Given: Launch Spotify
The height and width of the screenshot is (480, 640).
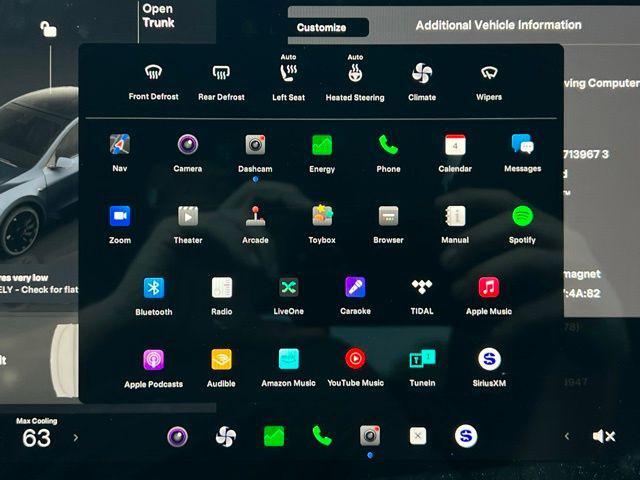Looking at the screenshot, I should pos(522,216).
